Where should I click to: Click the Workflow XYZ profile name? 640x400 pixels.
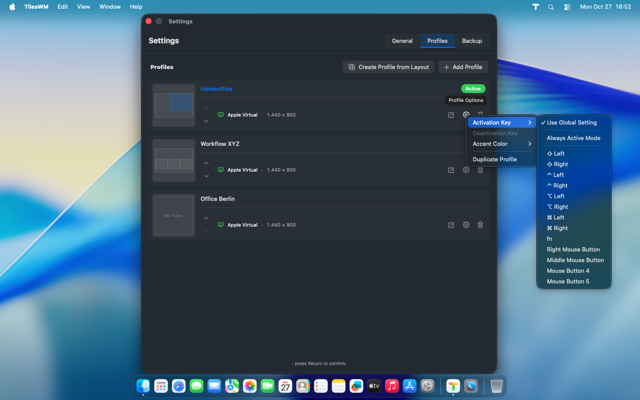pyautogui.click(x=220, y=144)
